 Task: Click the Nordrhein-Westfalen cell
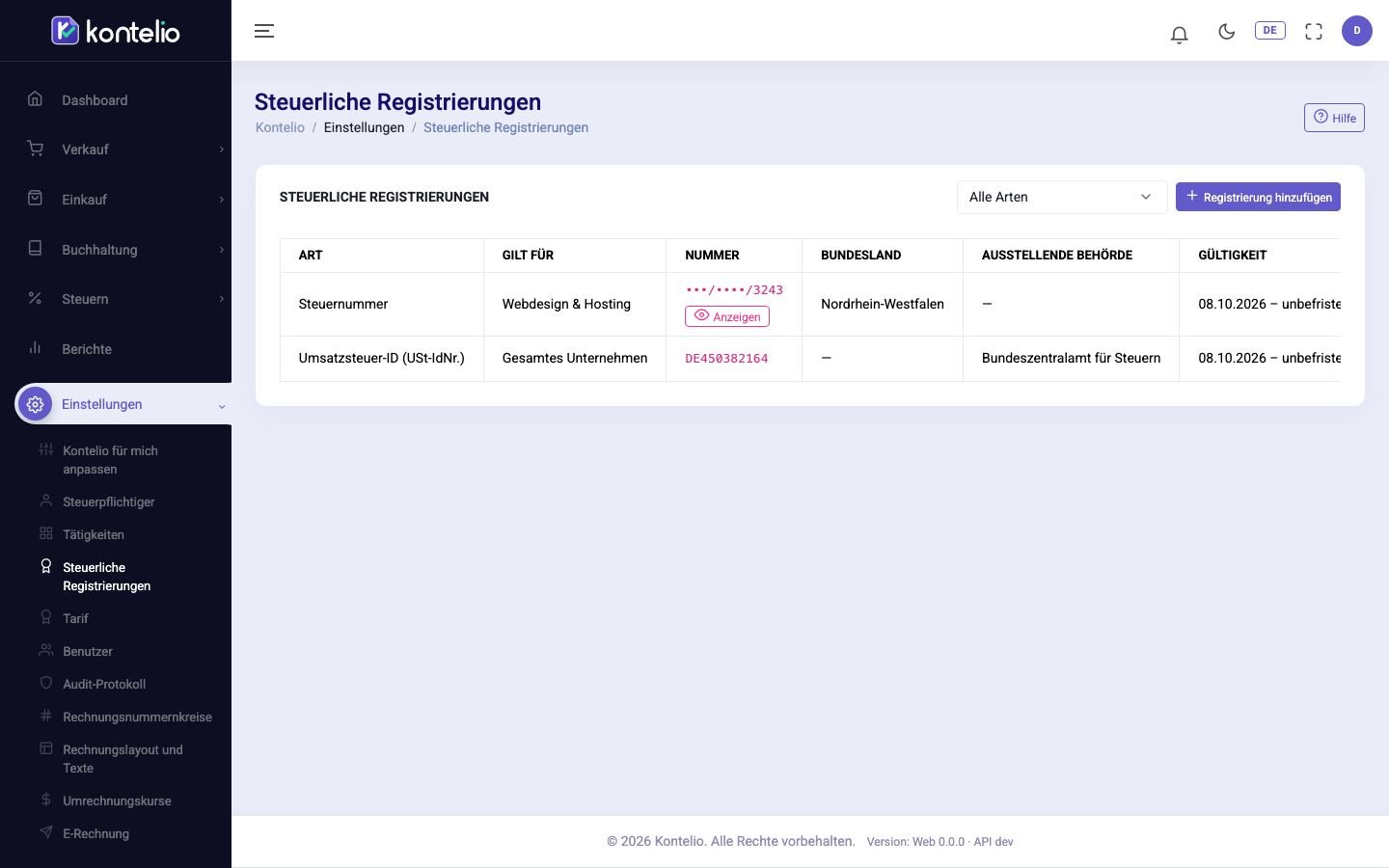[x=883, y=304]
